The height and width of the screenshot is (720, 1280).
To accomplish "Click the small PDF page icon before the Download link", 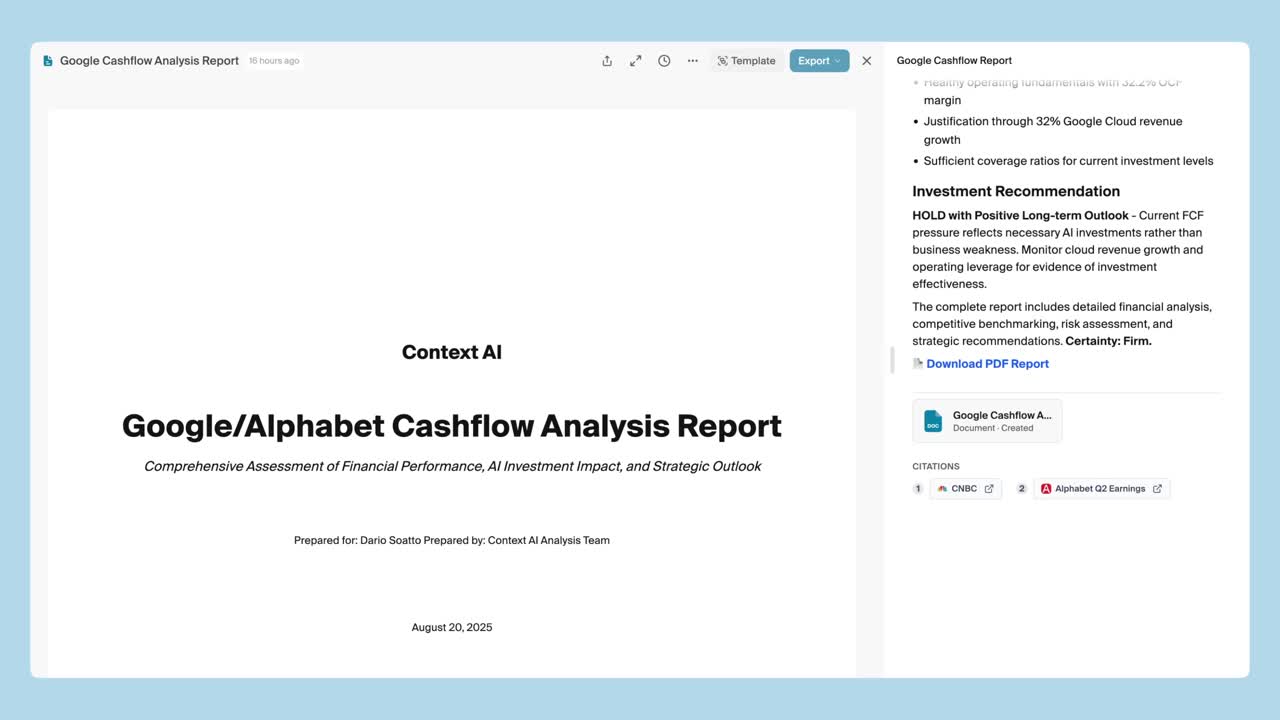I will (918, 364).
